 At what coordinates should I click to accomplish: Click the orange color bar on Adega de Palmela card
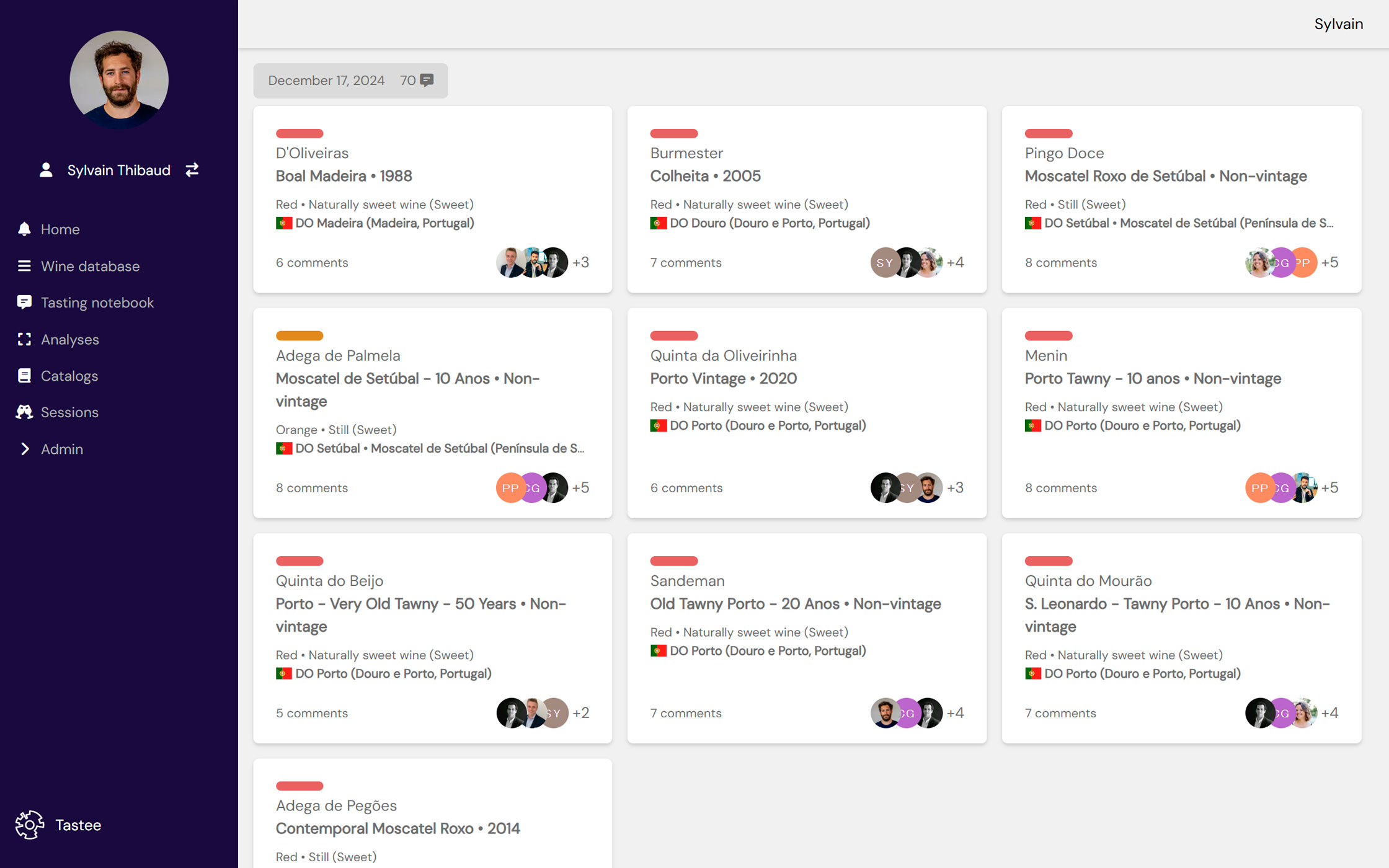tap(300, 336)
